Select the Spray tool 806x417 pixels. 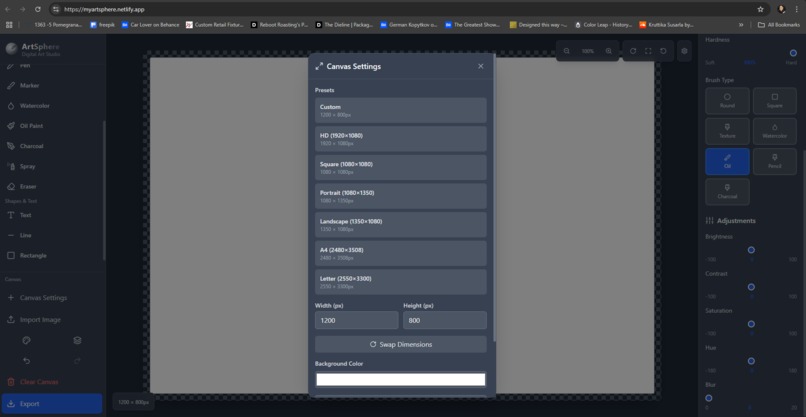51,166
